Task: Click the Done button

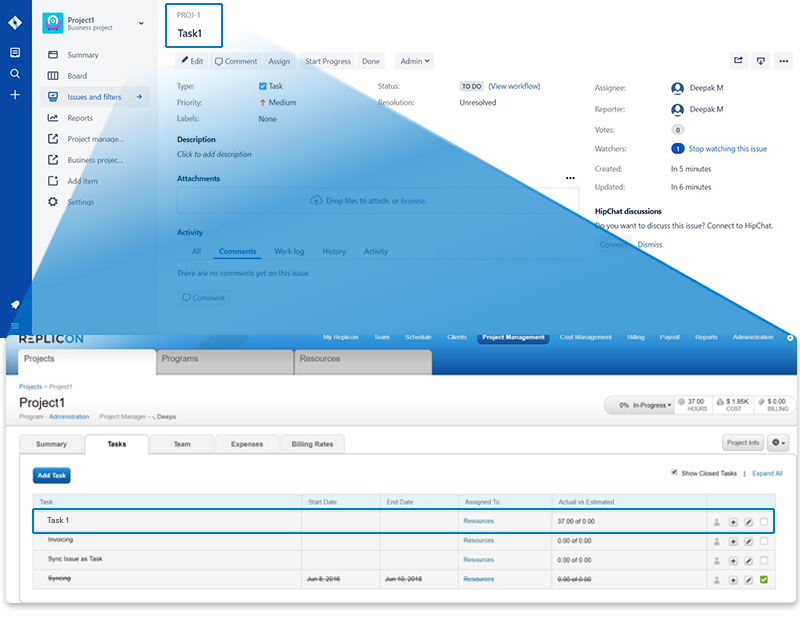Action: (371, 61)
